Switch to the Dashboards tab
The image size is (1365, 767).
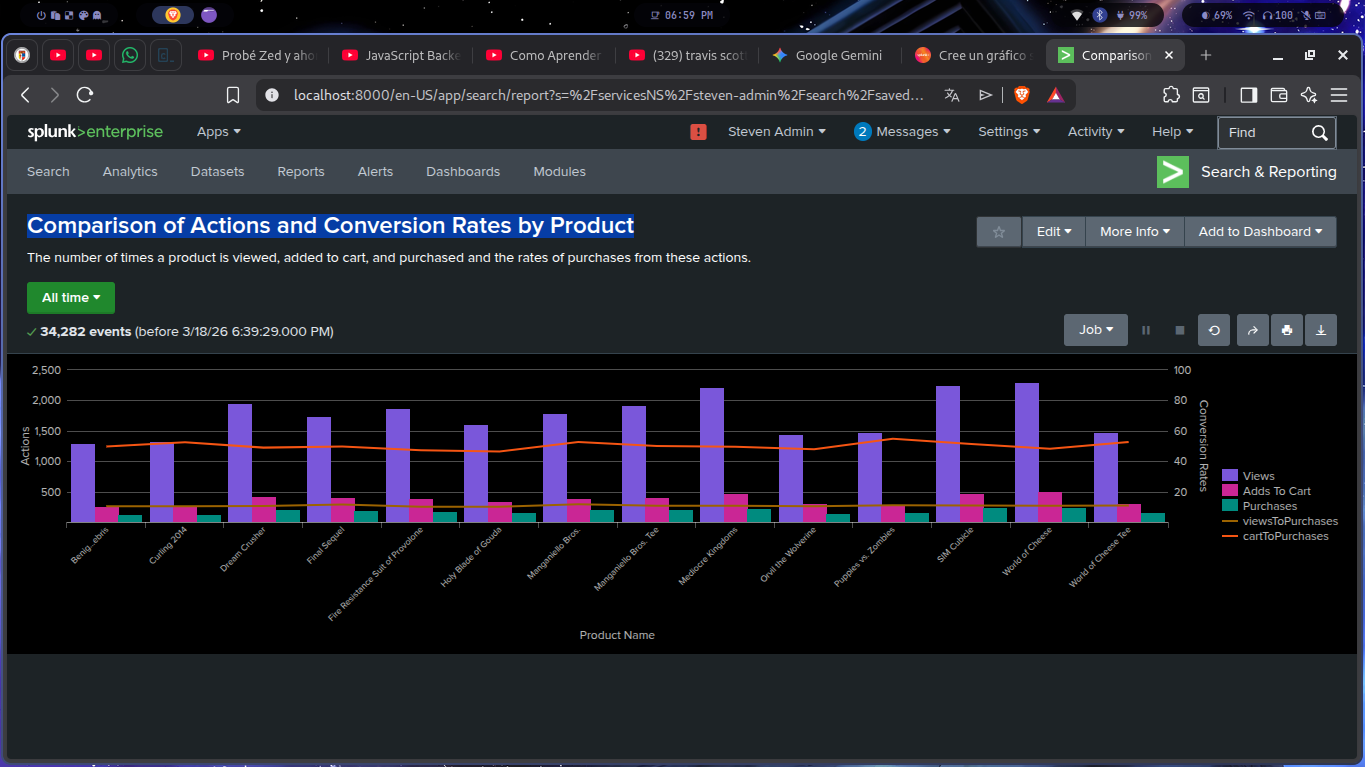click(462, 171)
